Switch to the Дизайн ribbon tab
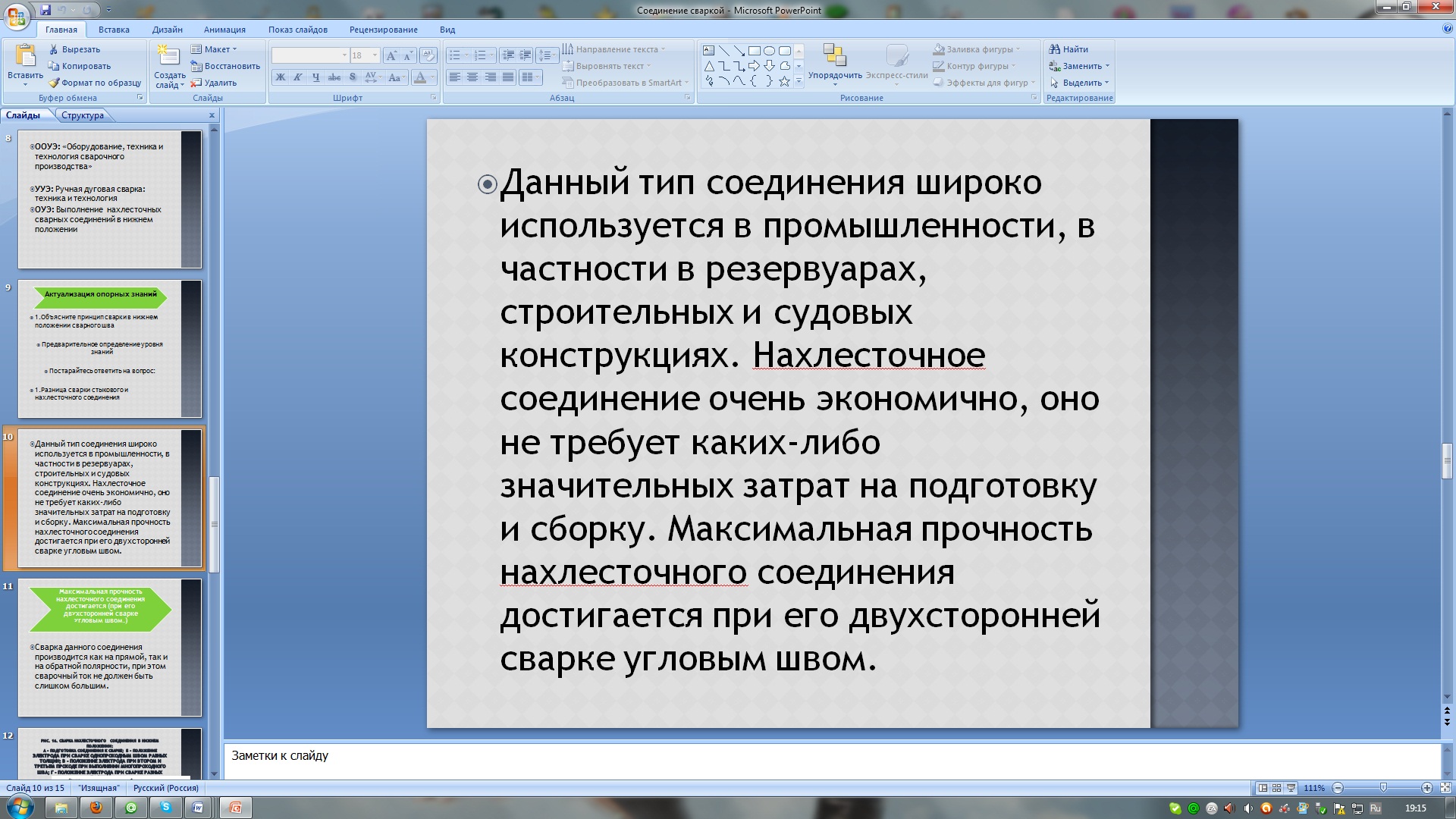Screen dimensions: 1456x819 click(167, 30)
